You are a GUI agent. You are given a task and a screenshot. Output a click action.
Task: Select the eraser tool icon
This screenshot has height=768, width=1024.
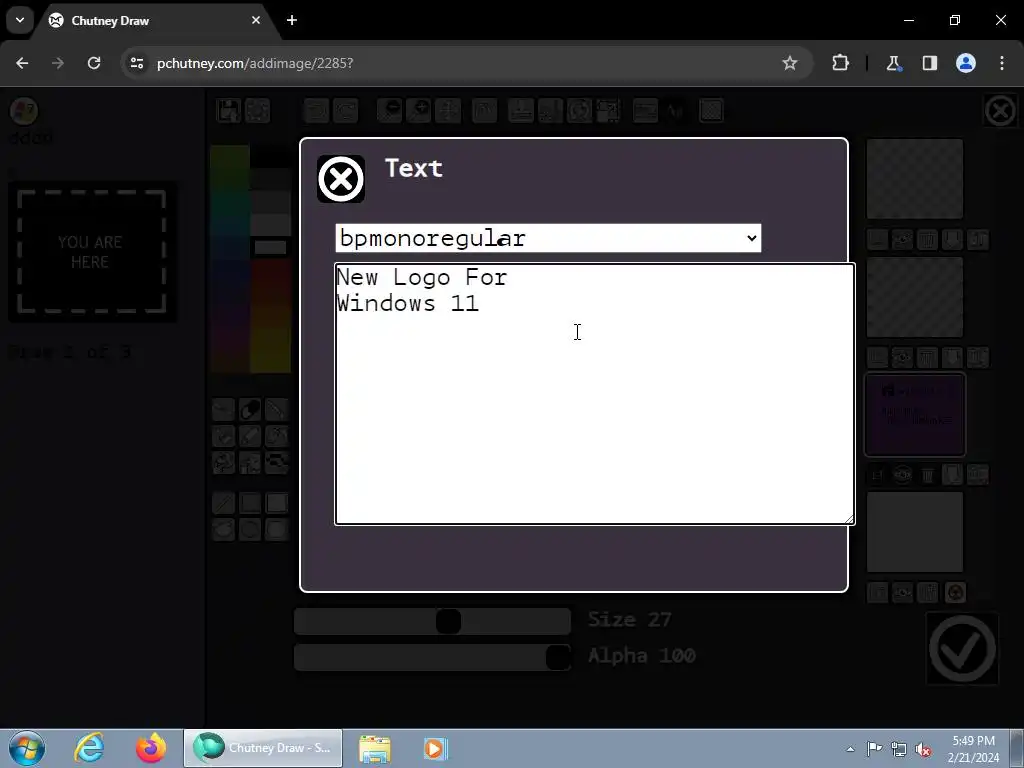250,409
